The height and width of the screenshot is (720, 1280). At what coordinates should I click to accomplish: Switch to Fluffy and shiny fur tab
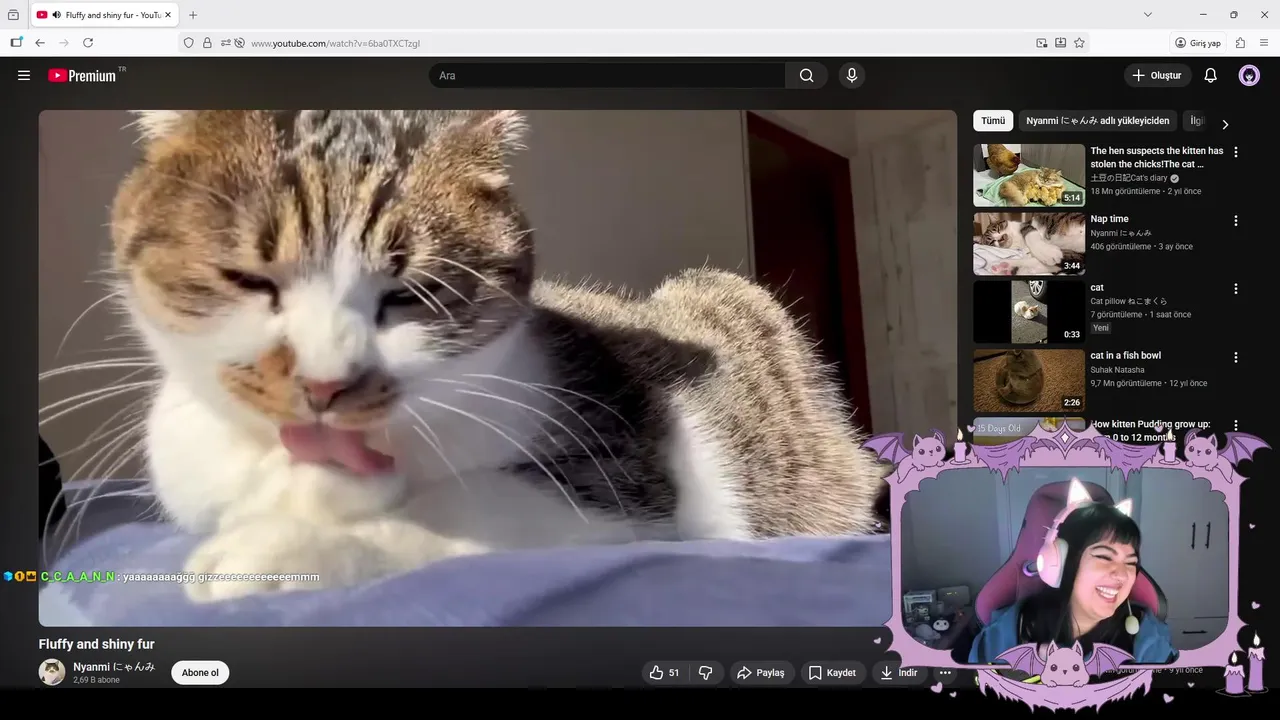click(104, 15)
